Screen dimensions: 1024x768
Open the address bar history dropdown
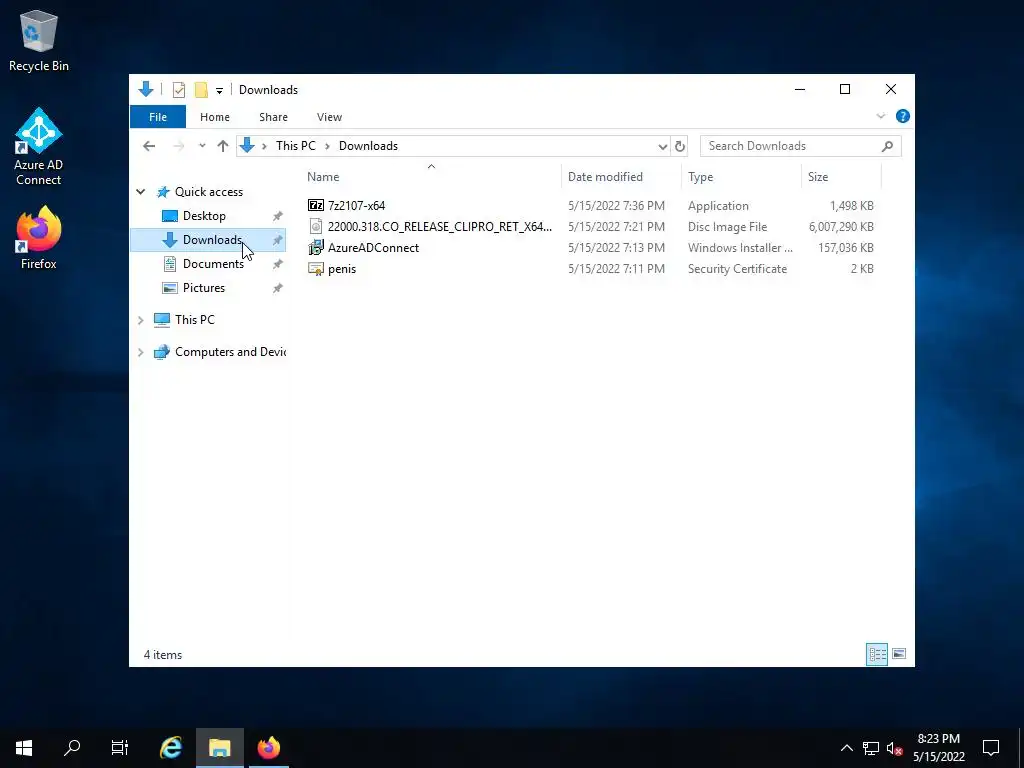point(662,146)
